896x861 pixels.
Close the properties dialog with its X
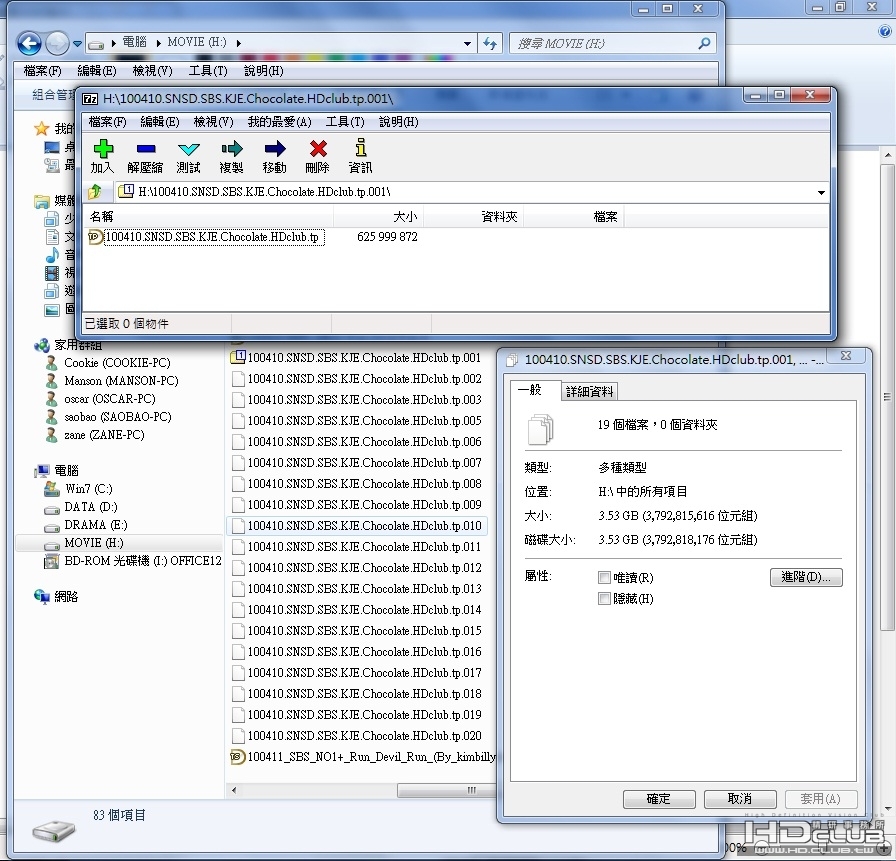coord(846,355)
